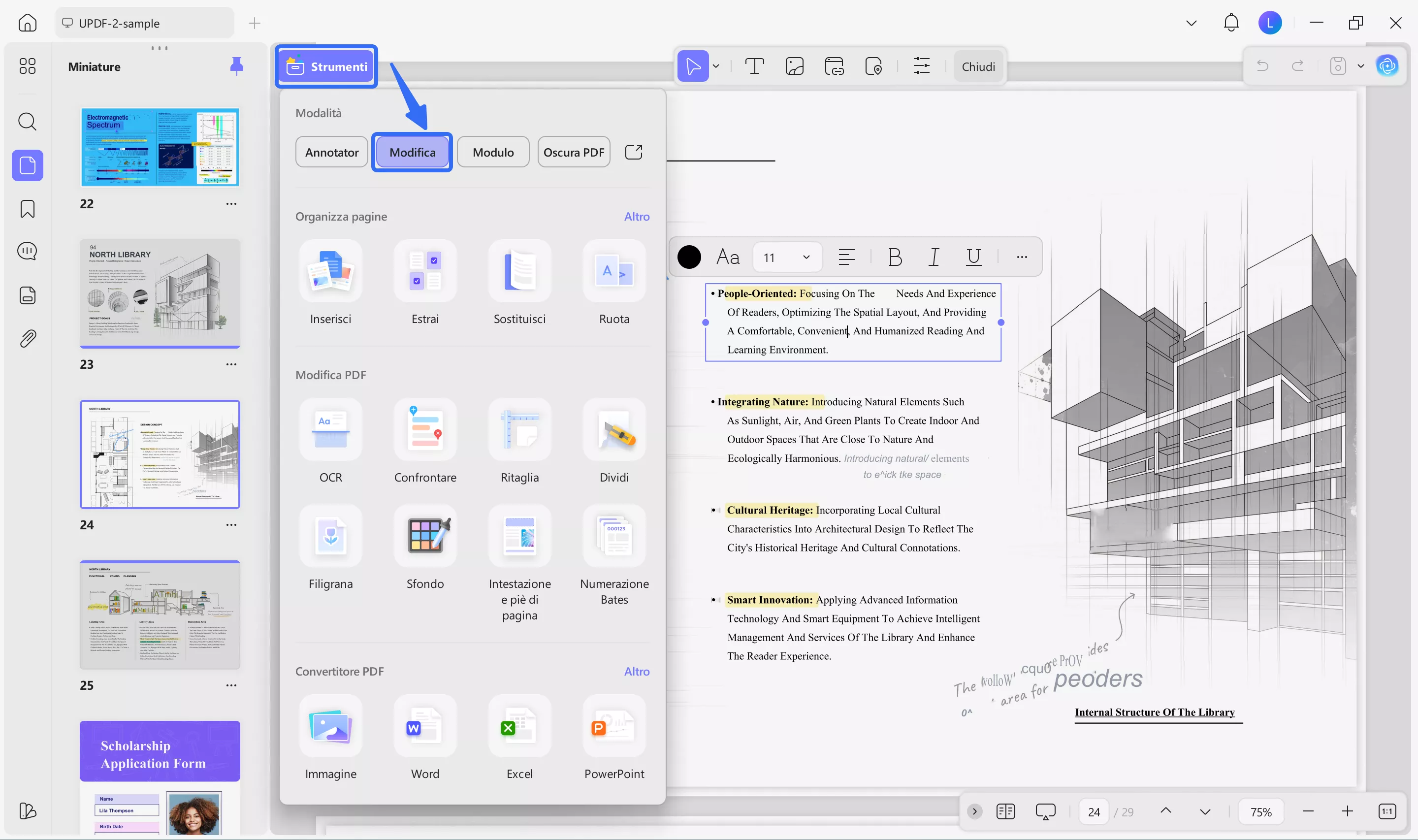
Task: Open the Search panel in the sidebar
Action: 27,122
